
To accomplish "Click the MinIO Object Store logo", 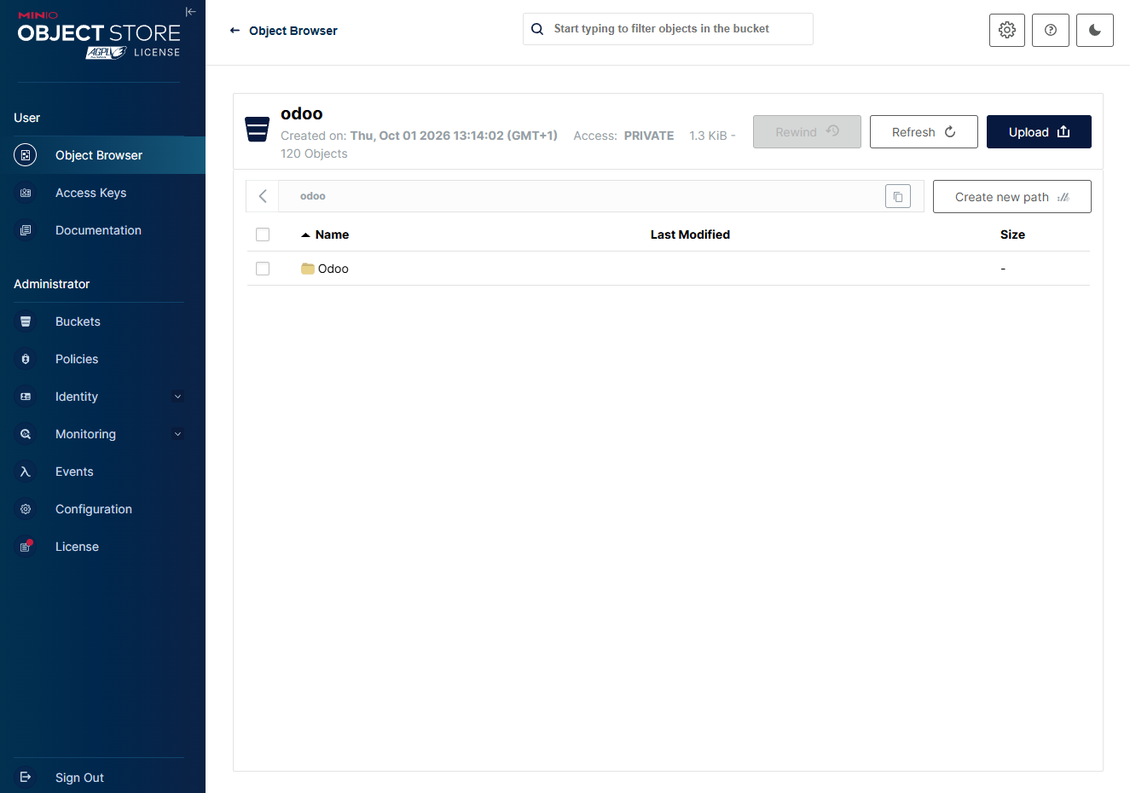I will 99,35.
